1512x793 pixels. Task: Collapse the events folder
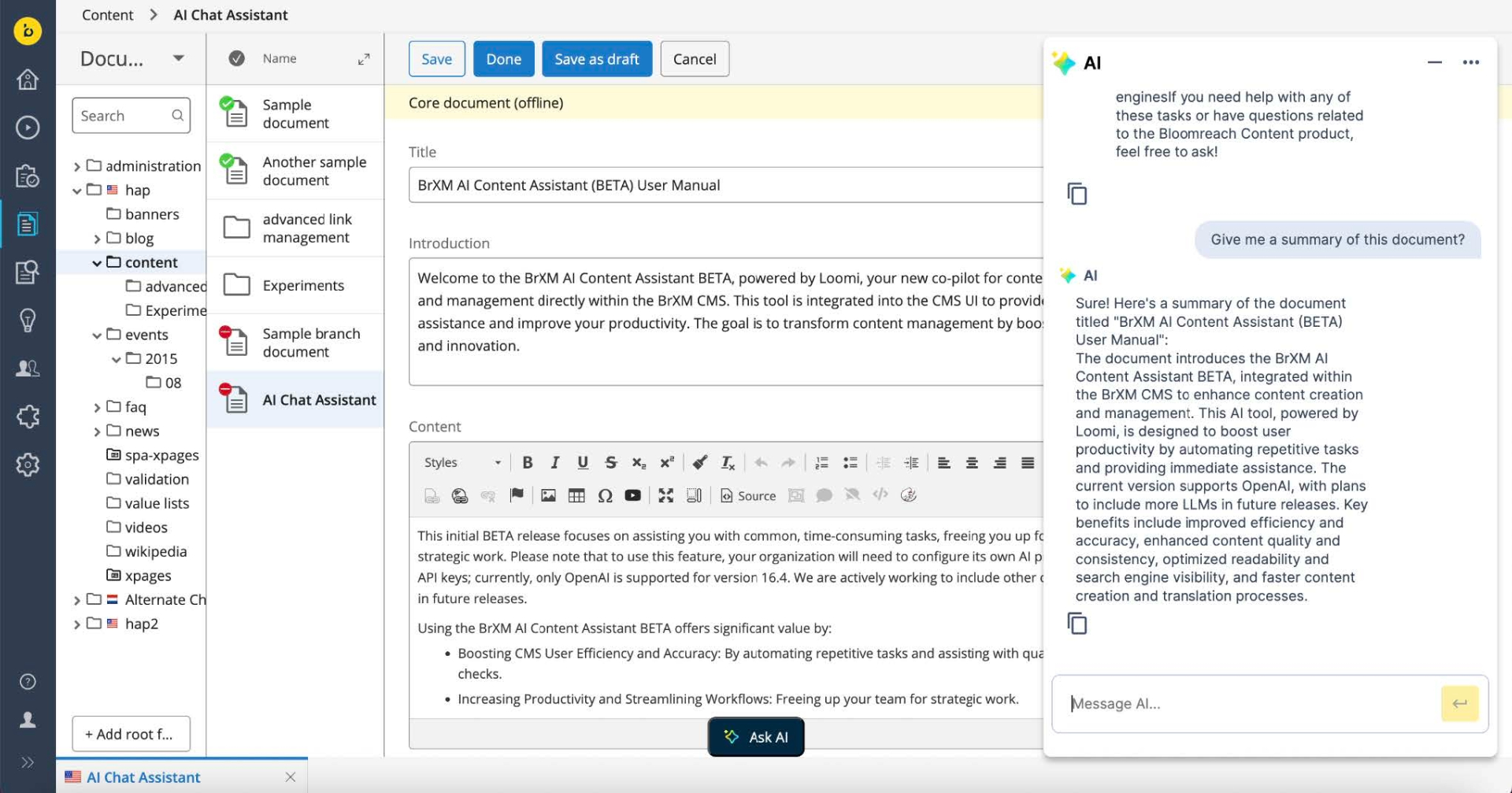pyautogui.click(x=97, y=335)
